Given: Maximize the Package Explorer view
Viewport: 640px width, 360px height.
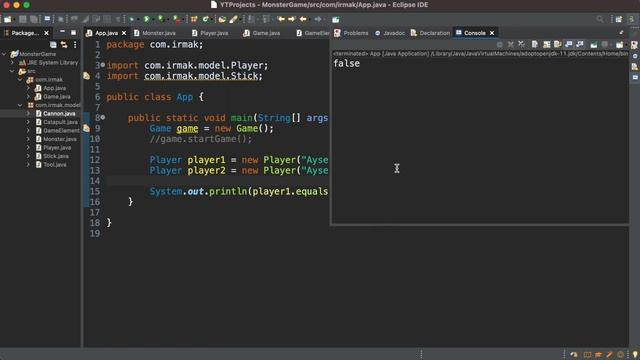Looking at the screenshot, I should tap(73, 32).
